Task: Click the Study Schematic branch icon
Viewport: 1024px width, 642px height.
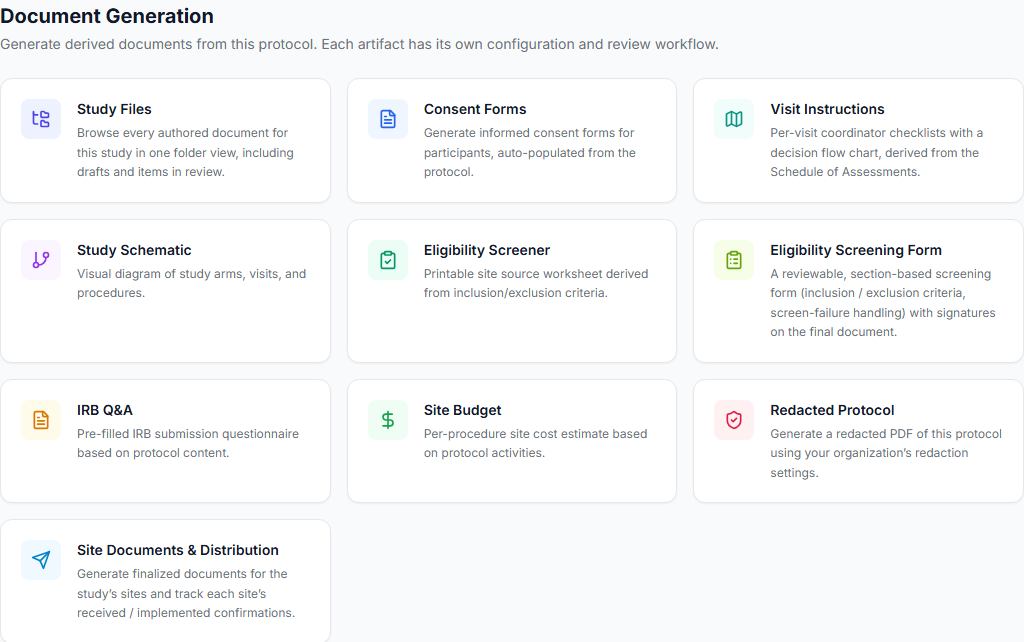Action: [x=41, y=260]
